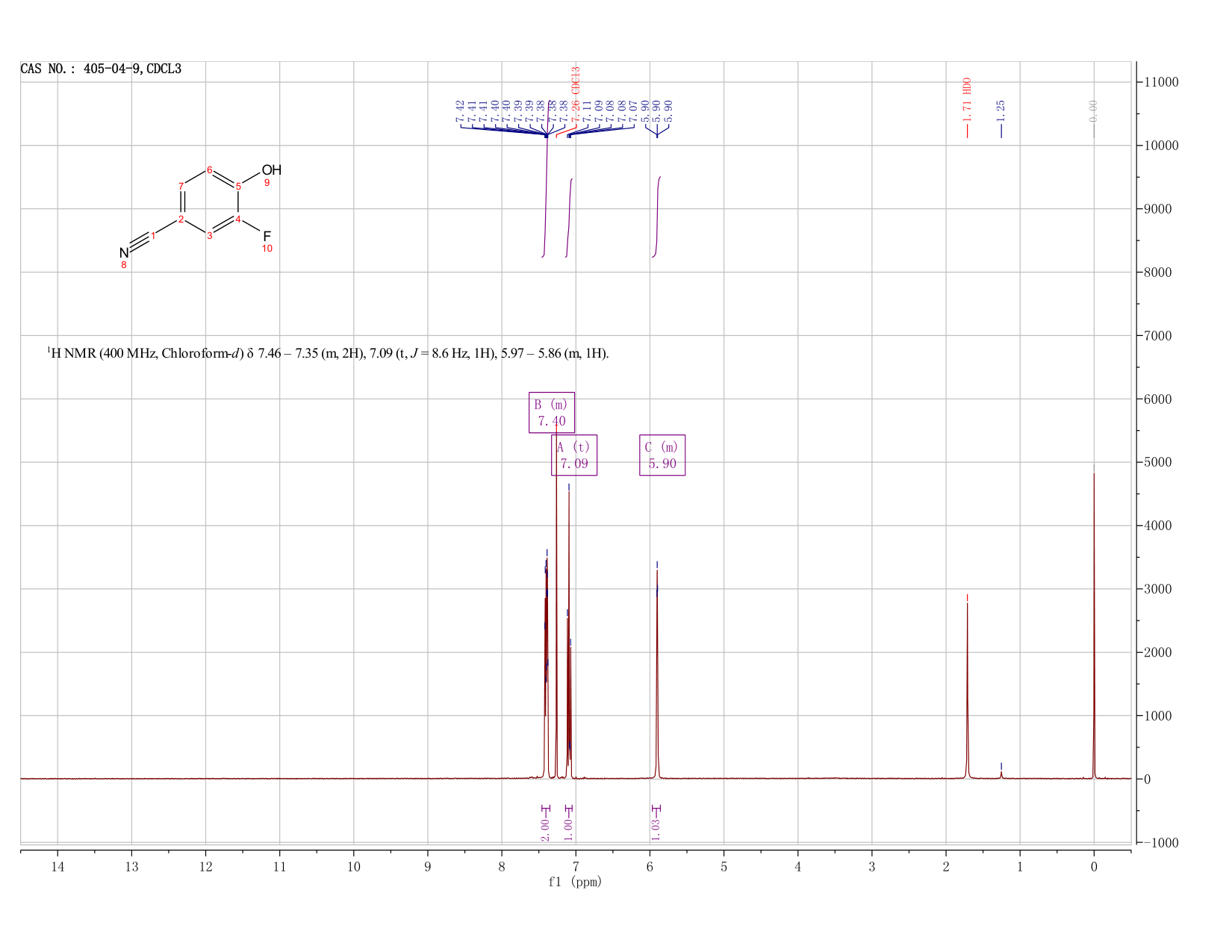This screenshot has height=952, width=1232.
Task: Click red atom number 6 on the ring
Action: pos(210,170)
